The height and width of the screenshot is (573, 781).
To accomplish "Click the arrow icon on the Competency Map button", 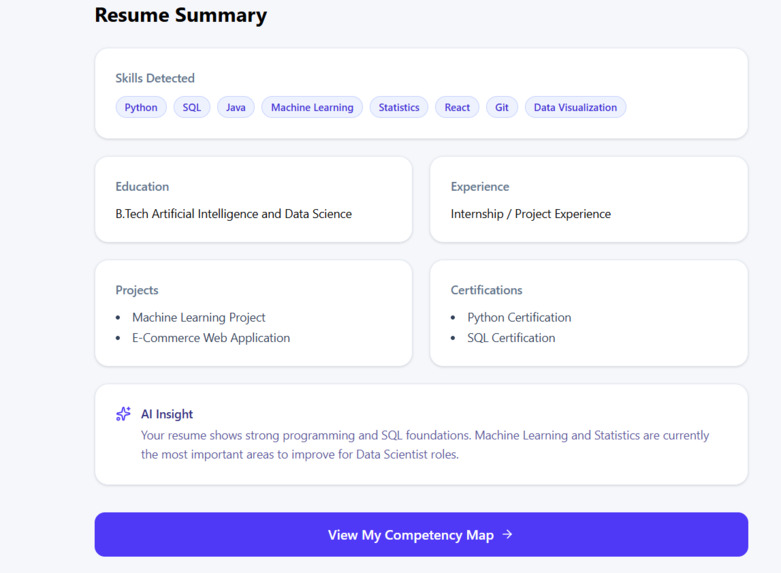I will [x=507, y=534].
